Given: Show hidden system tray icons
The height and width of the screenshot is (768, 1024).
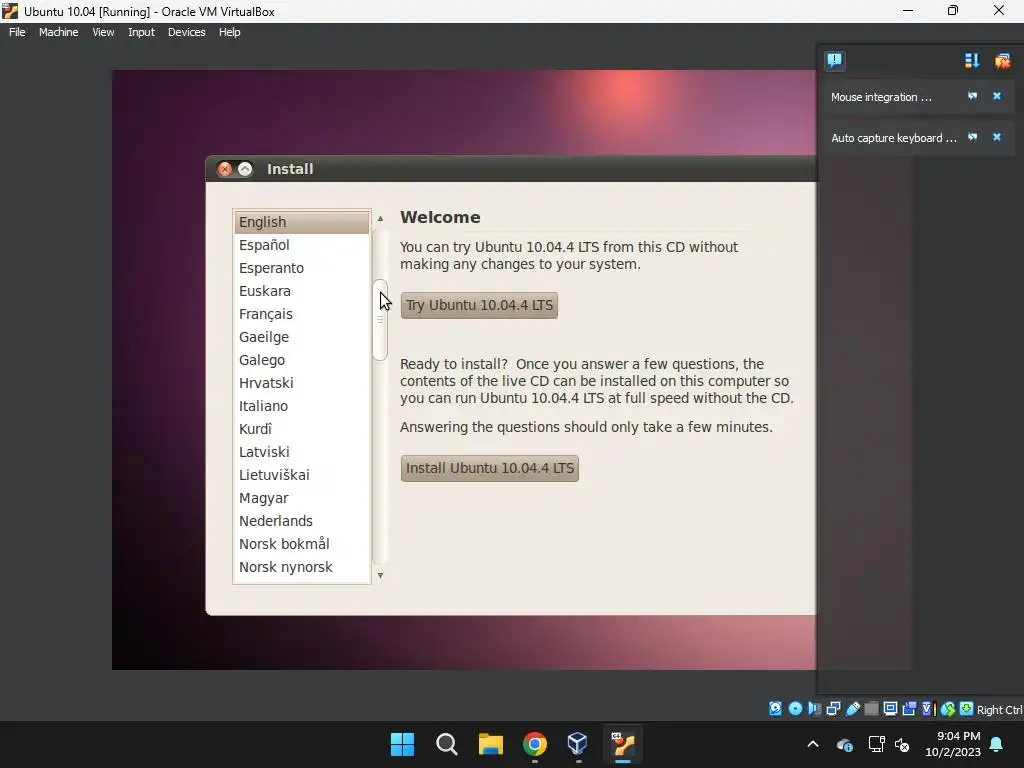Looking at the screenshot, I should 812,744.
